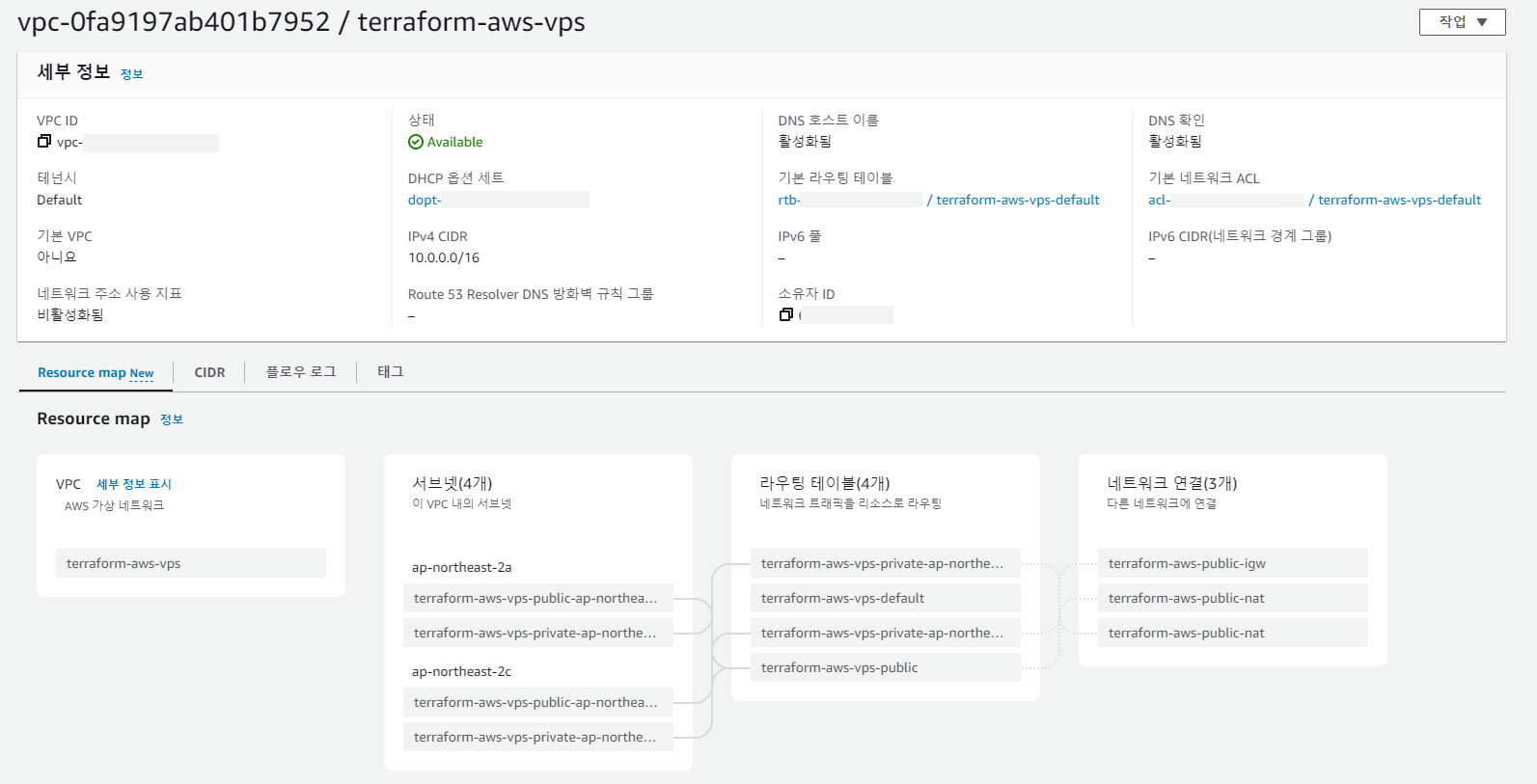Open the rtb- main route table link

click(x=789, y=200)
